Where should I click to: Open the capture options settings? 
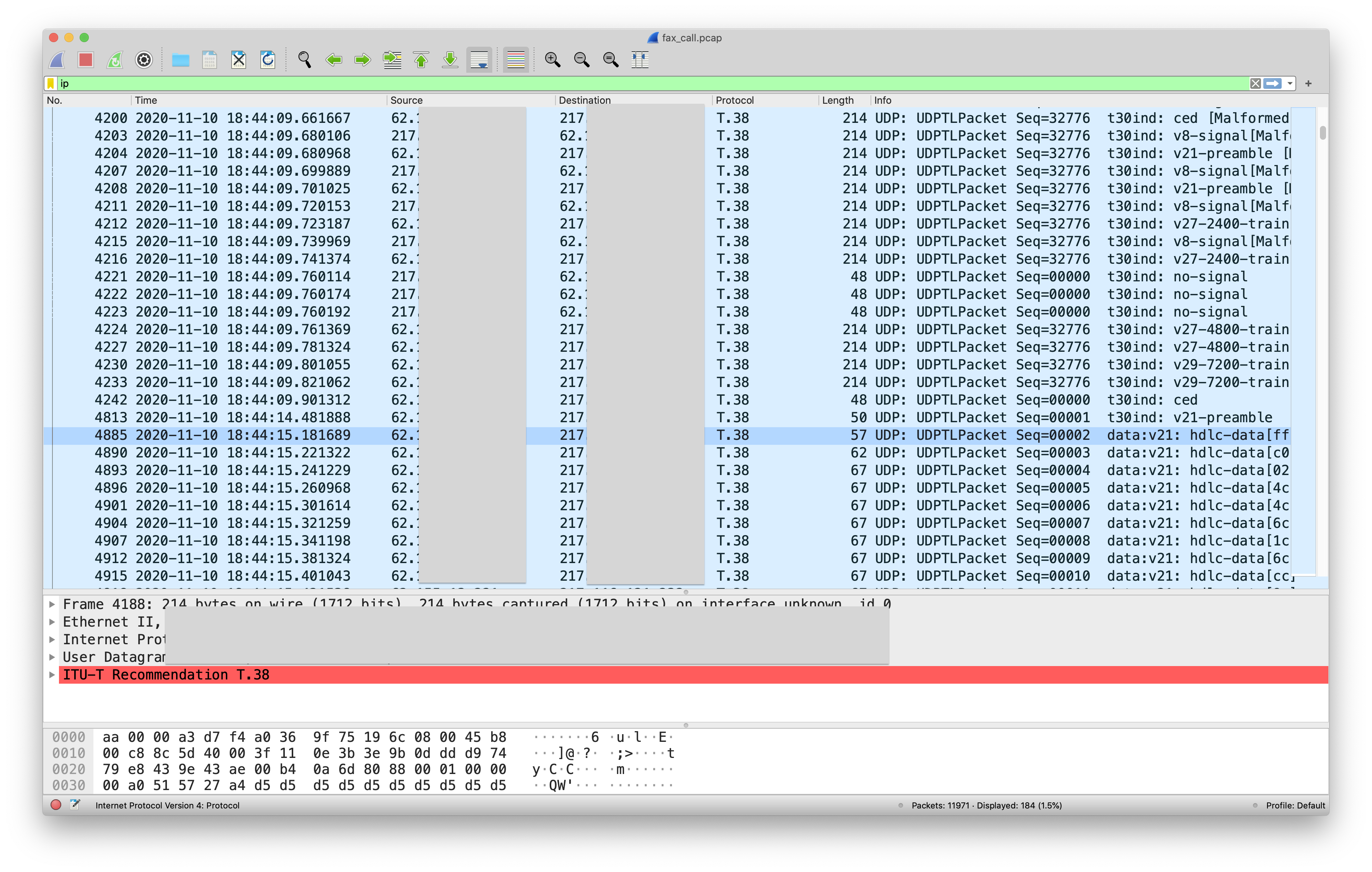point(144,60)
